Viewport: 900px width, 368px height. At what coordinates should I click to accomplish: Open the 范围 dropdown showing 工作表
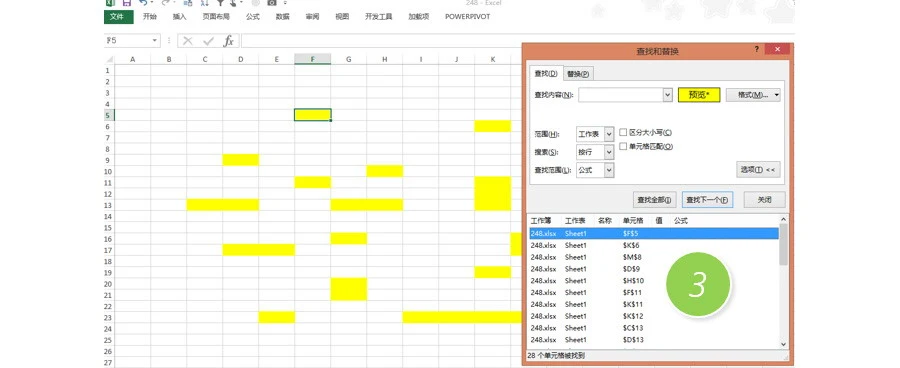pos(595,134)
